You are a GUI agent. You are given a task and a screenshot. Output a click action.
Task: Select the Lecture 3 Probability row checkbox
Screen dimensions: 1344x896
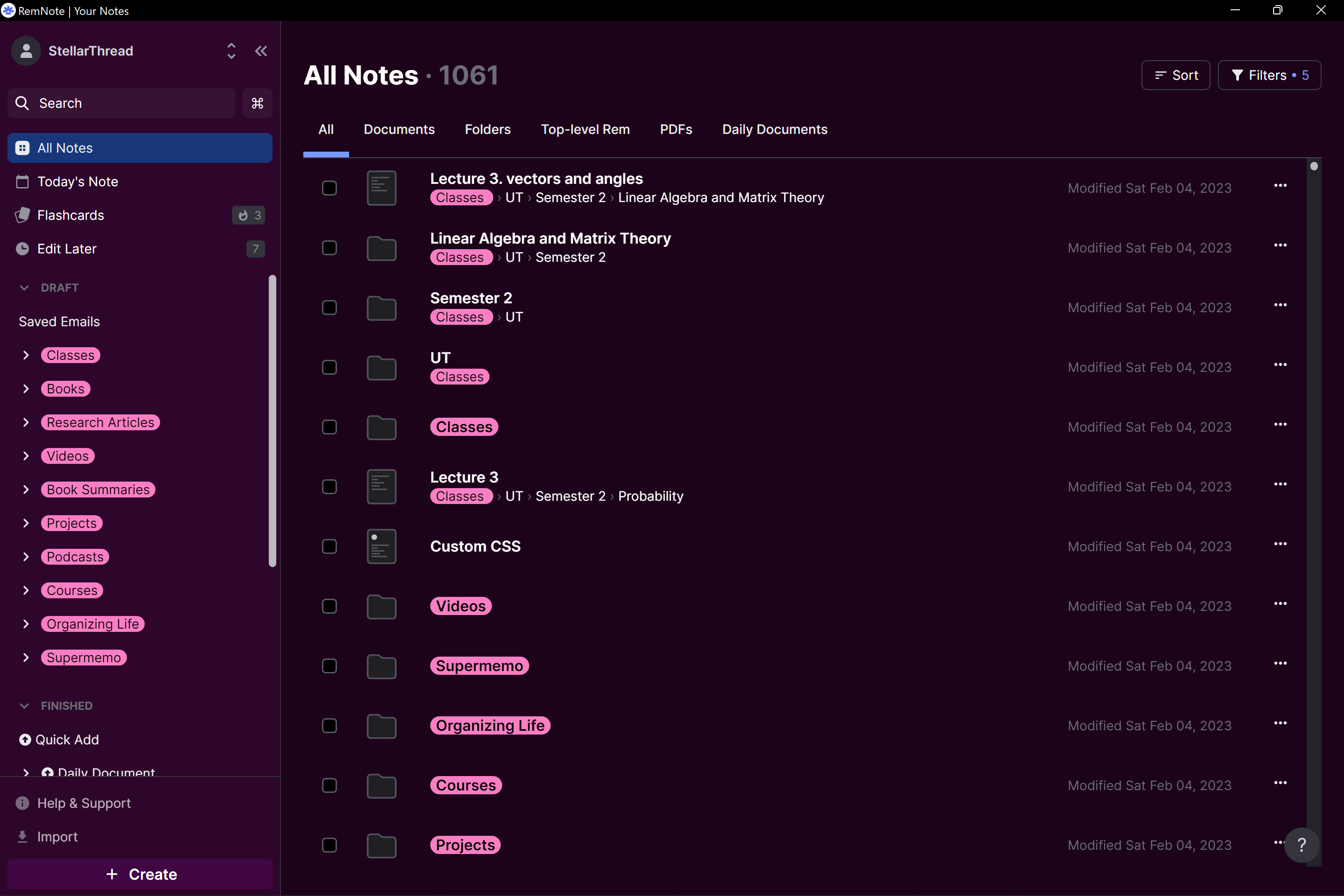click(330, 487)
